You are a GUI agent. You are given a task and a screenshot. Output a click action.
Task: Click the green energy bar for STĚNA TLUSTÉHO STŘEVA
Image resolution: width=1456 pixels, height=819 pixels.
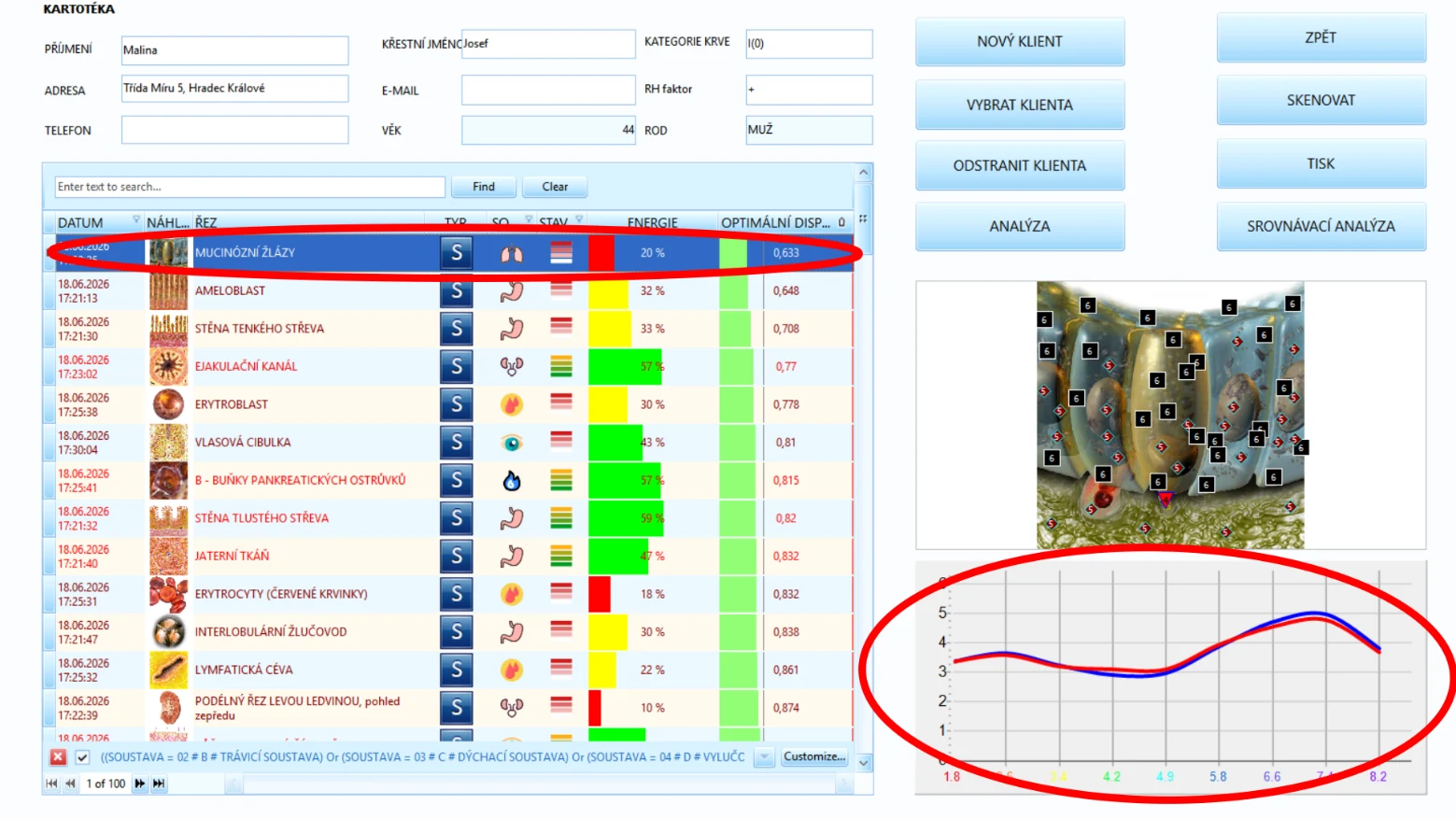point(626,518)
